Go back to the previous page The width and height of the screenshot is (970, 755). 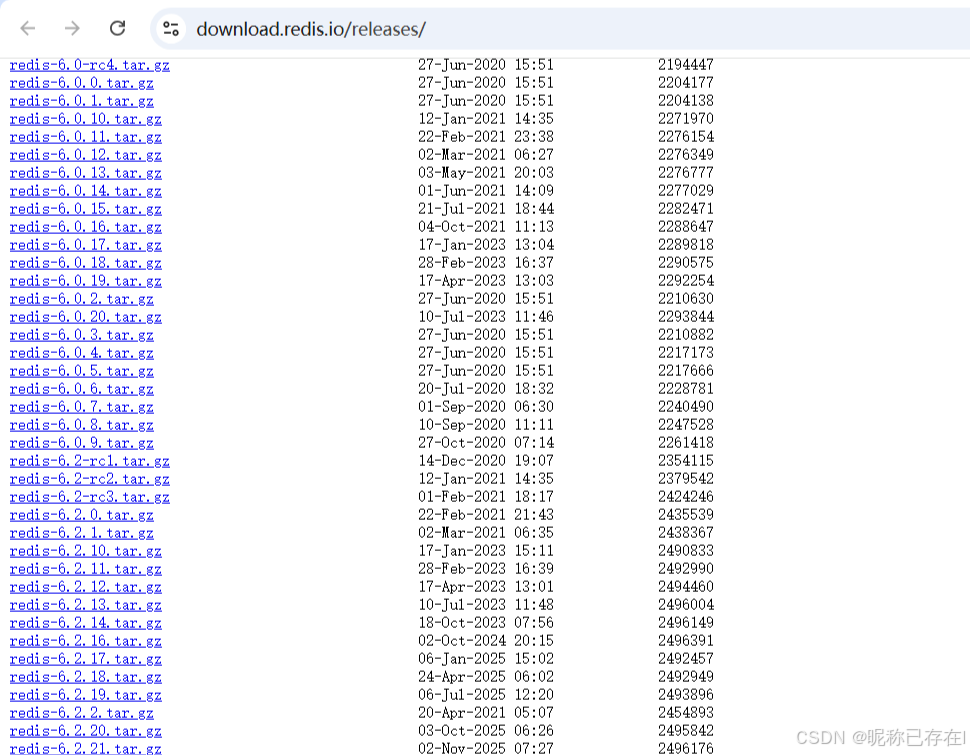tap(28, 28)
